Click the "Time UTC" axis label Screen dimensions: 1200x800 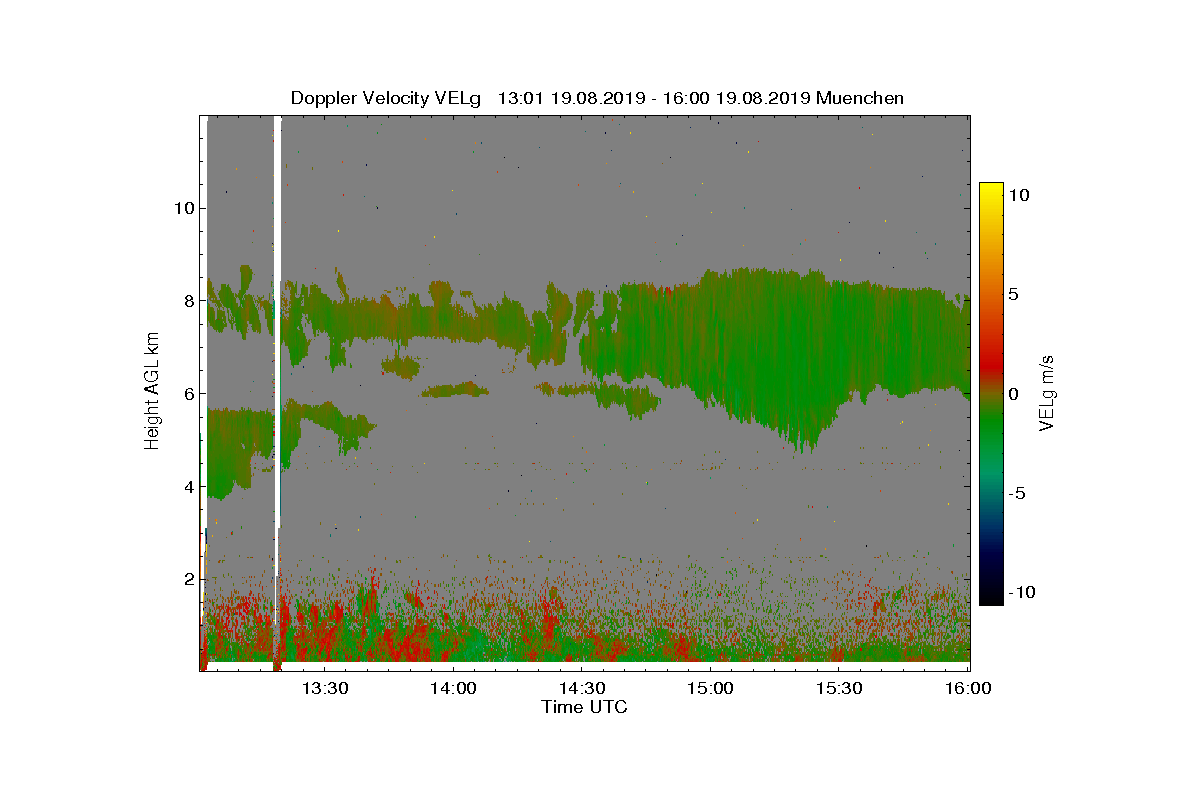point(584,708)
